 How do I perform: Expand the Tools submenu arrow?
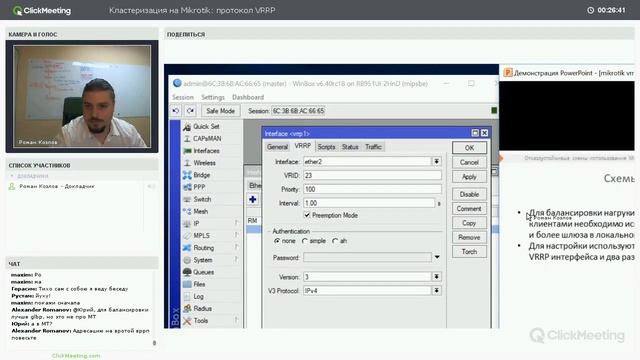(x=236, y=320)
